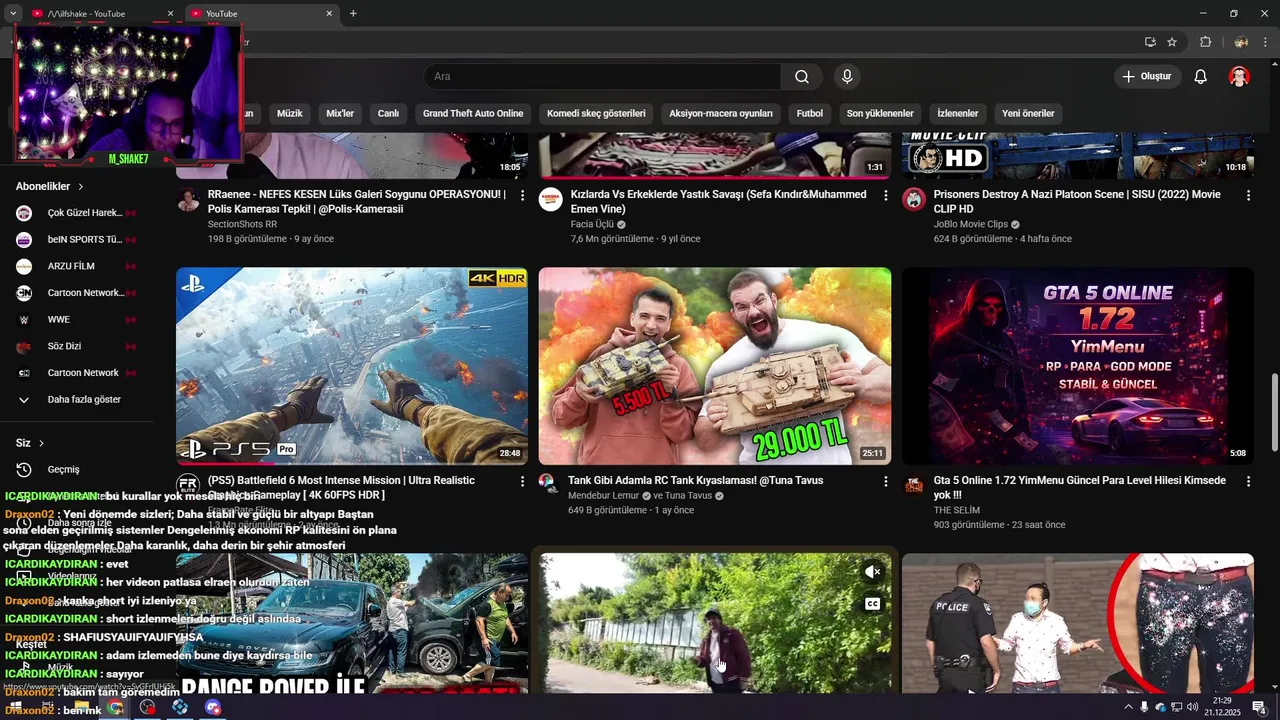The height and width of the screenshot is (720, 1280).
Task: Open THE SELİM channel avatar
Action: coord(914,485)
